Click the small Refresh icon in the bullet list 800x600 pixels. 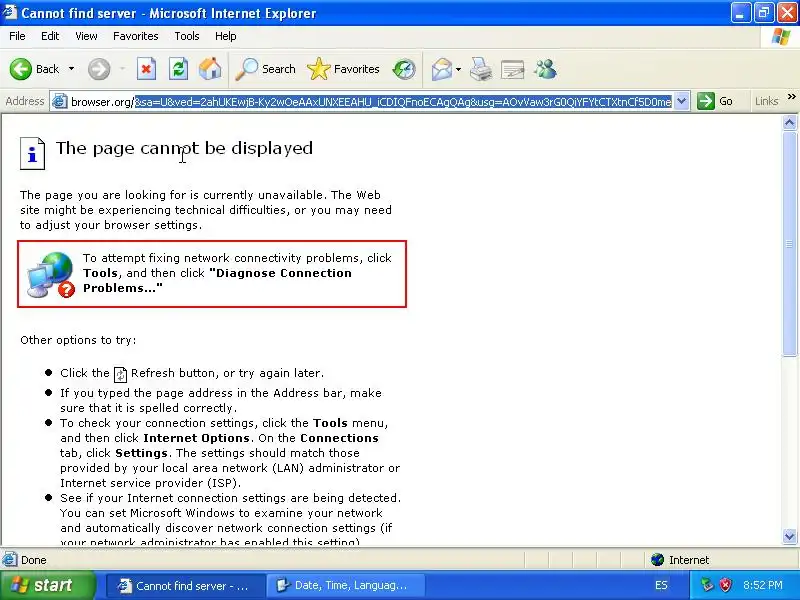(120, 374)
